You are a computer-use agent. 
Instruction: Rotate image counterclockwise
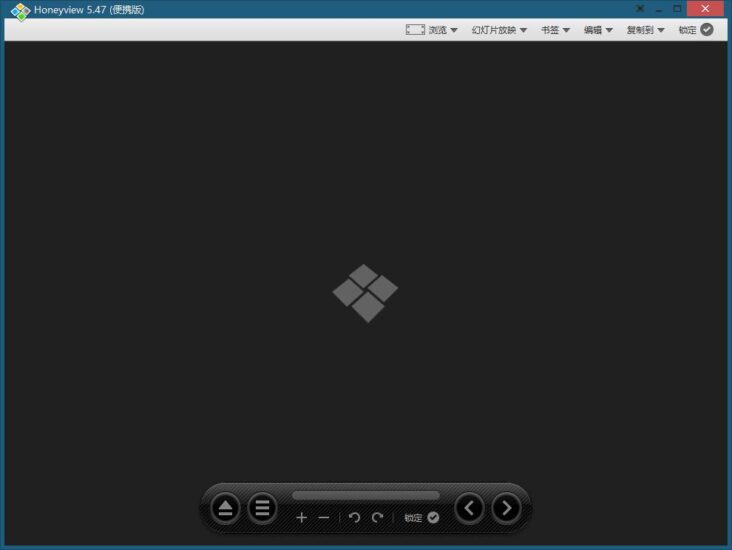coord(354,518)
